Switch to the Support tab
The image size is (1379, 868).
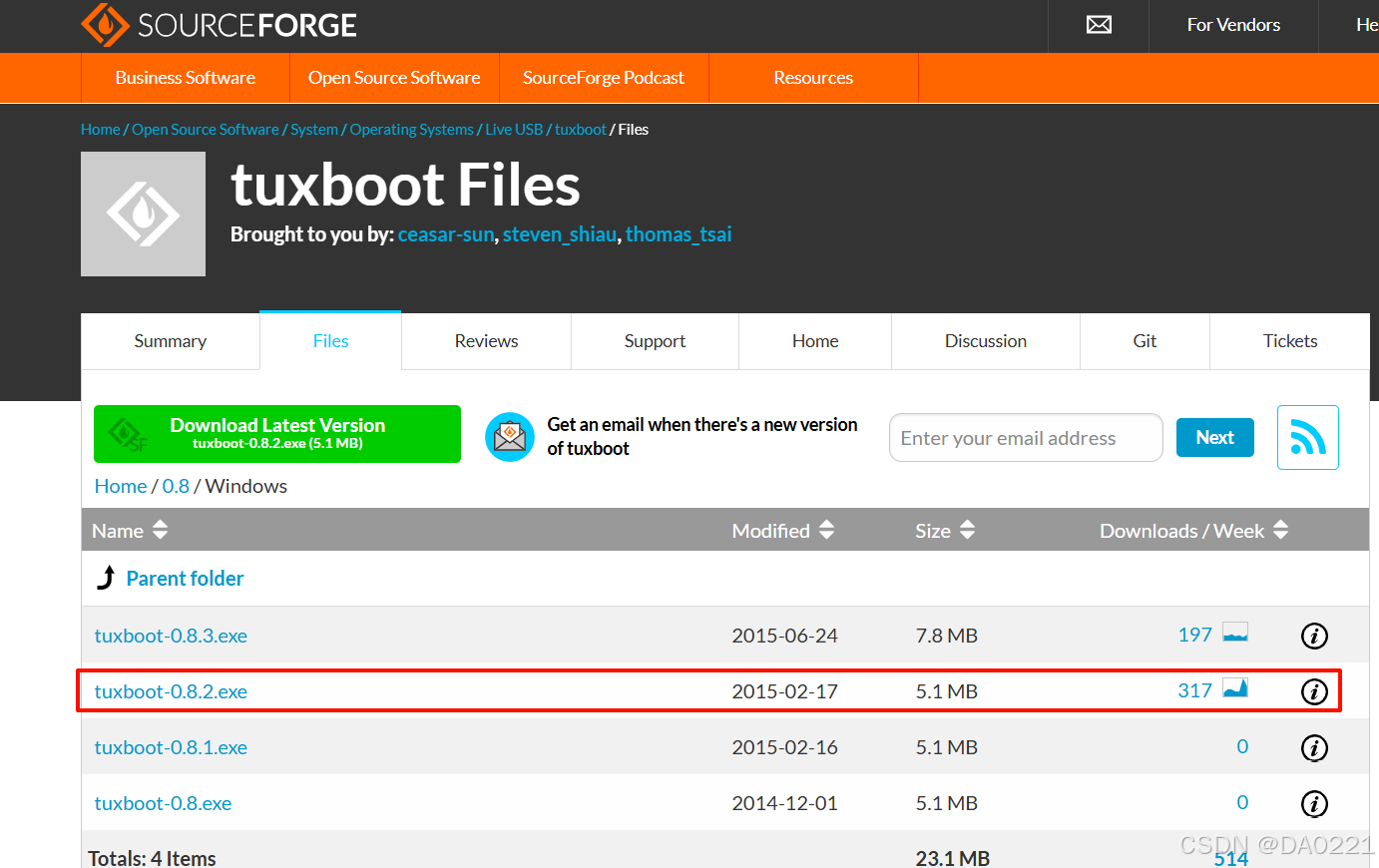tap(655, 341)
